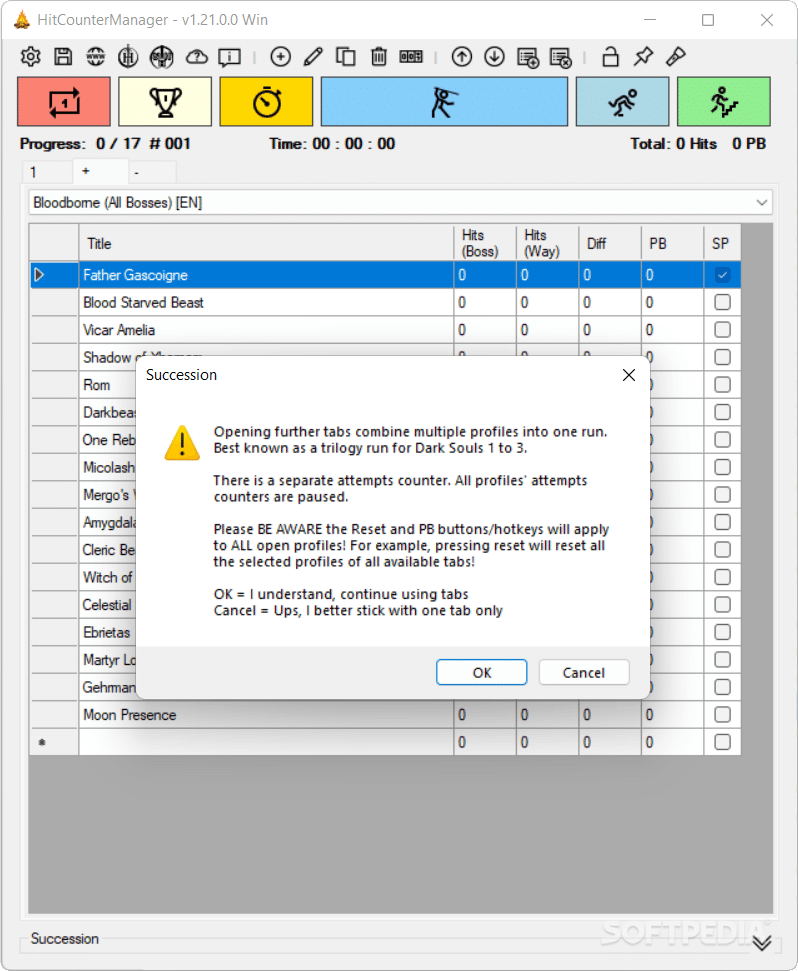The width and height of the screenshot is (798, 971).
Task: Move split down with down-arrow icon
Action: point(494,57)
